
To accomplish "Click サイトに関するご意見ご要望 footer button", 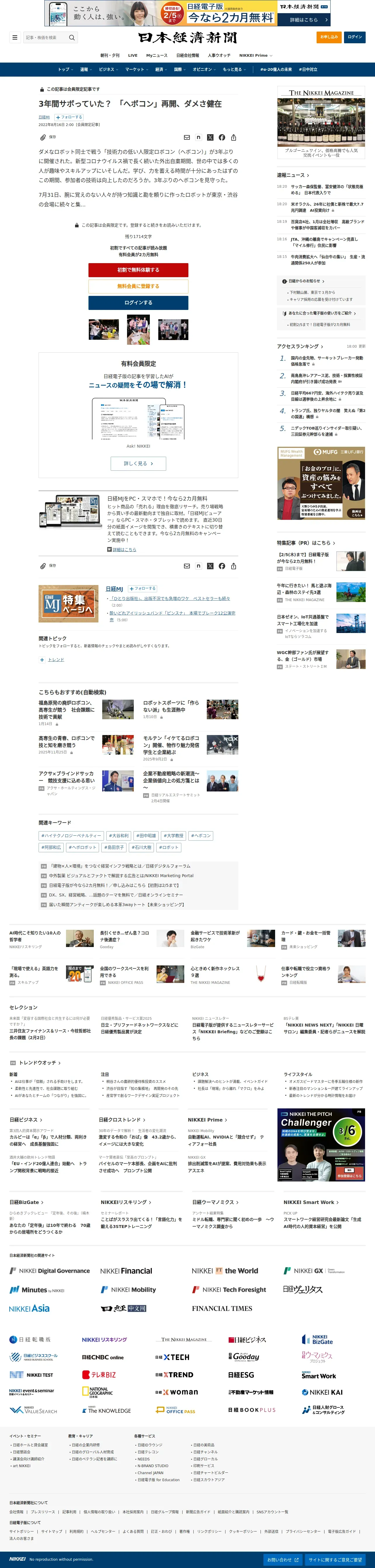I will coord(335,1560).
